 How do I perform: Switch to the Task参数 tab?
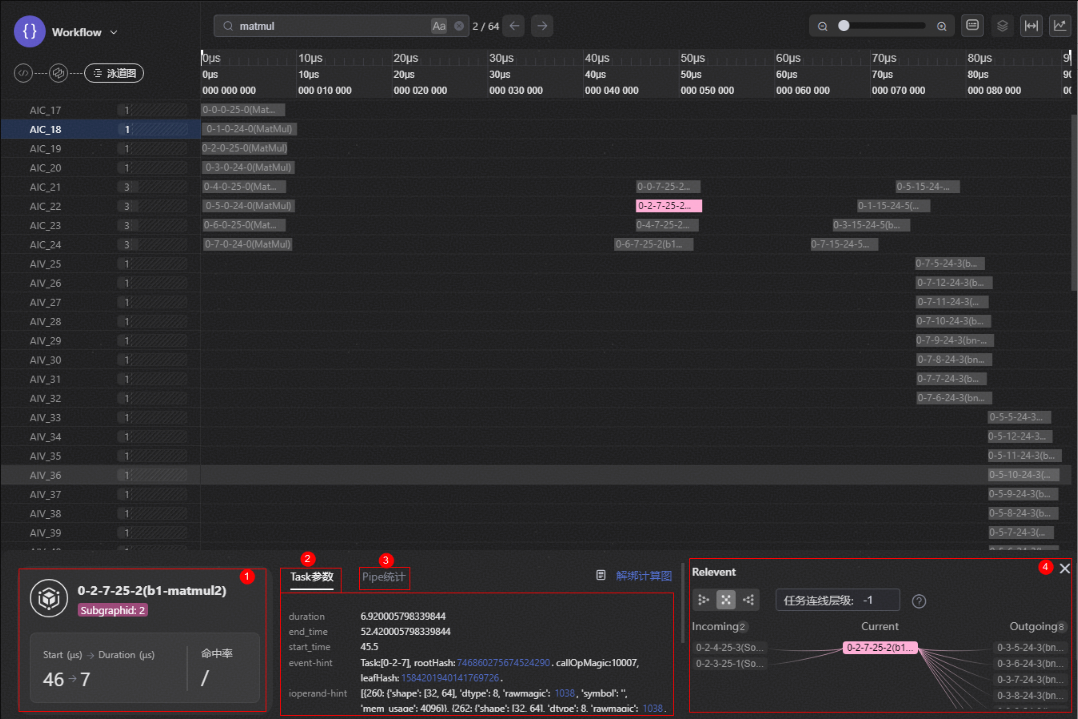coord(311,577)
